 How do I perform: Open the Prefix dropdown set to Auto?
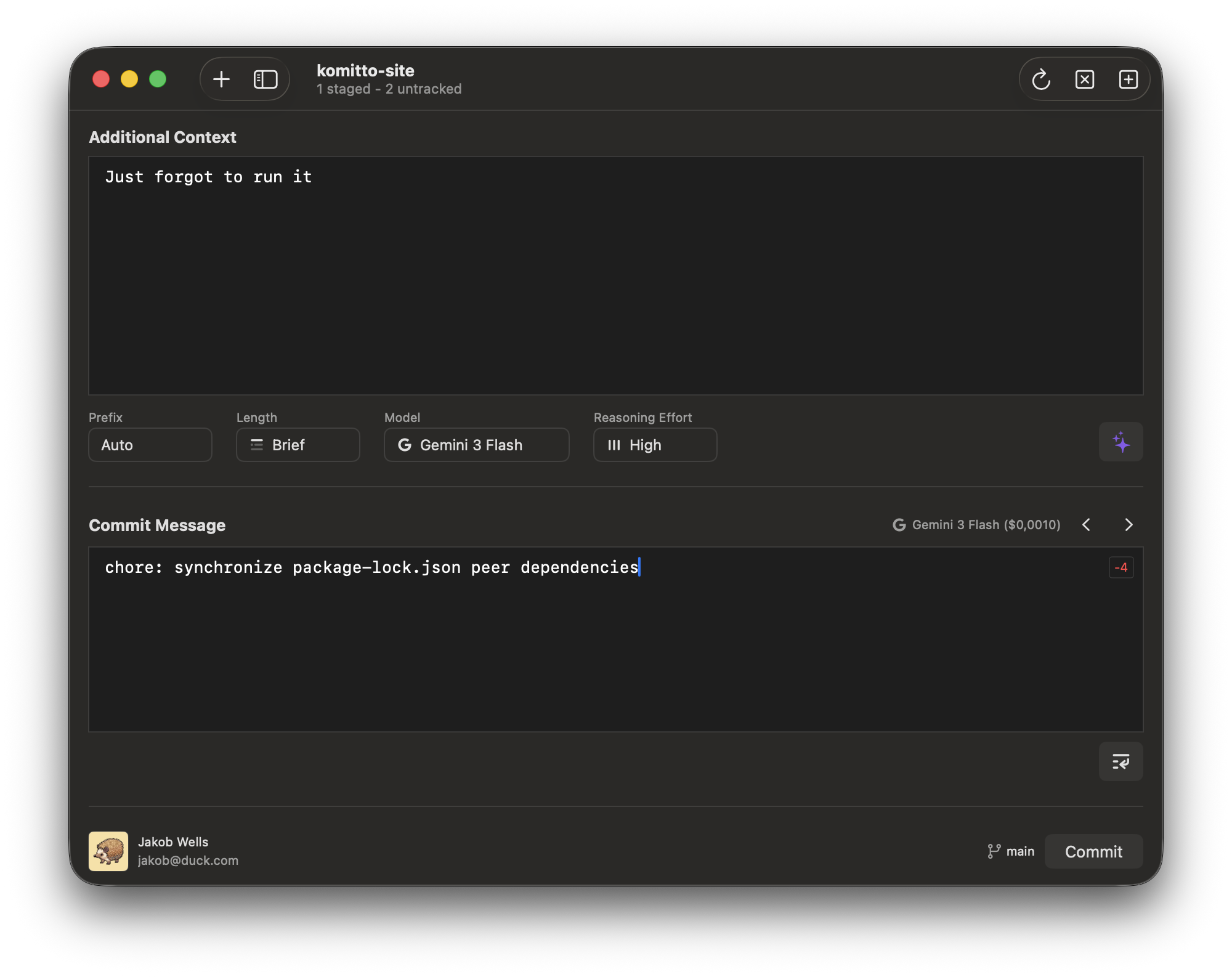[x=150, y=445]
